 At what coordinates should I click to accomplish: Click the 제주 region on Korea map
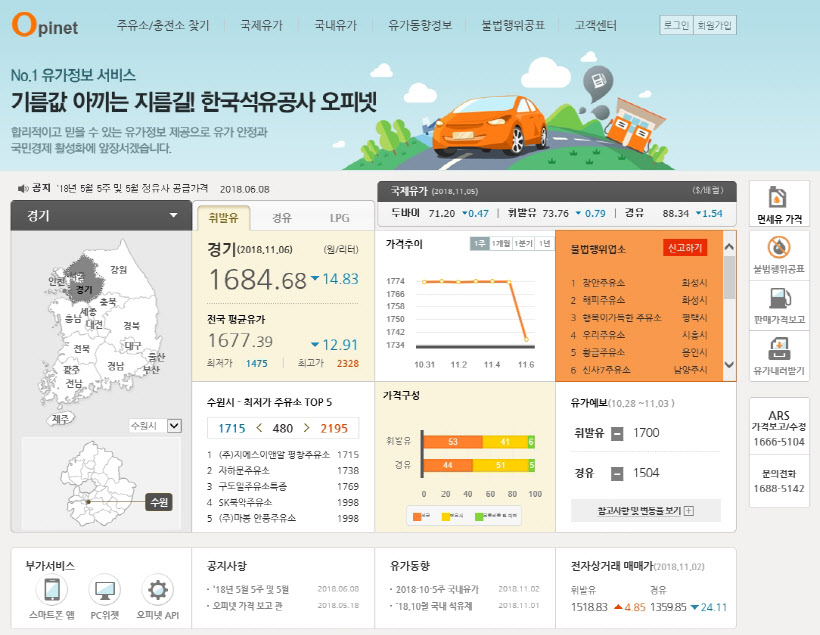[x=60, y=418]
